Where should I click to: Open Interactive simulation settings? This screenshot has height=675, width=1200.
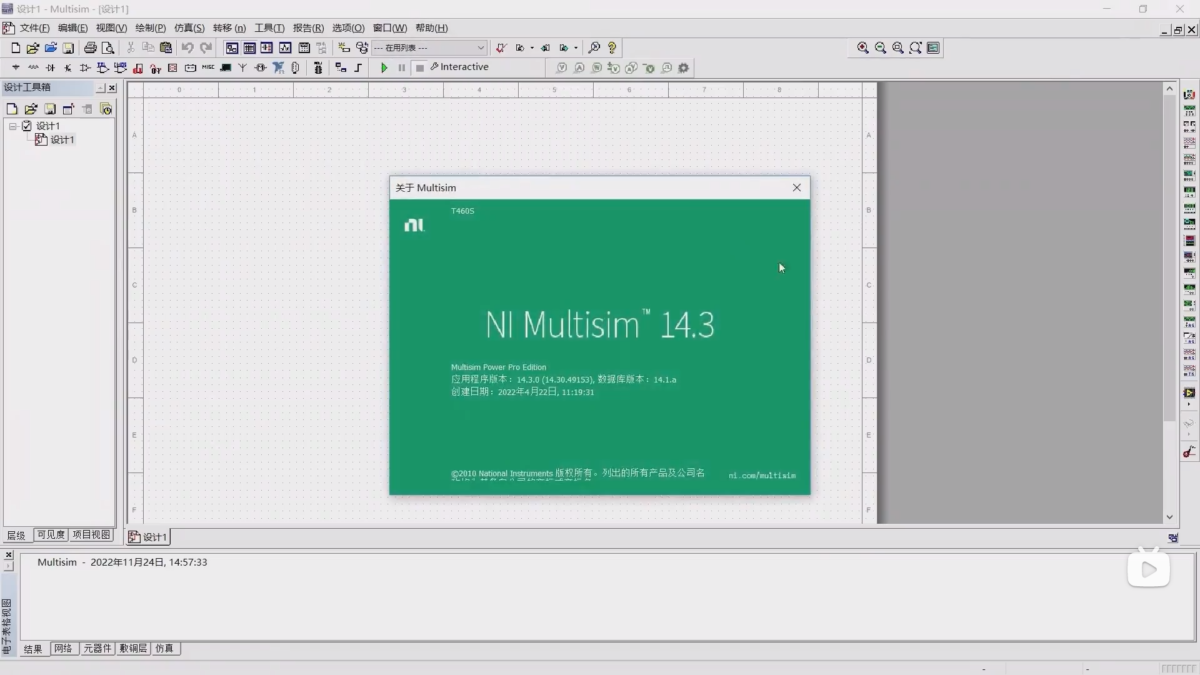click(x=459, y=67)
